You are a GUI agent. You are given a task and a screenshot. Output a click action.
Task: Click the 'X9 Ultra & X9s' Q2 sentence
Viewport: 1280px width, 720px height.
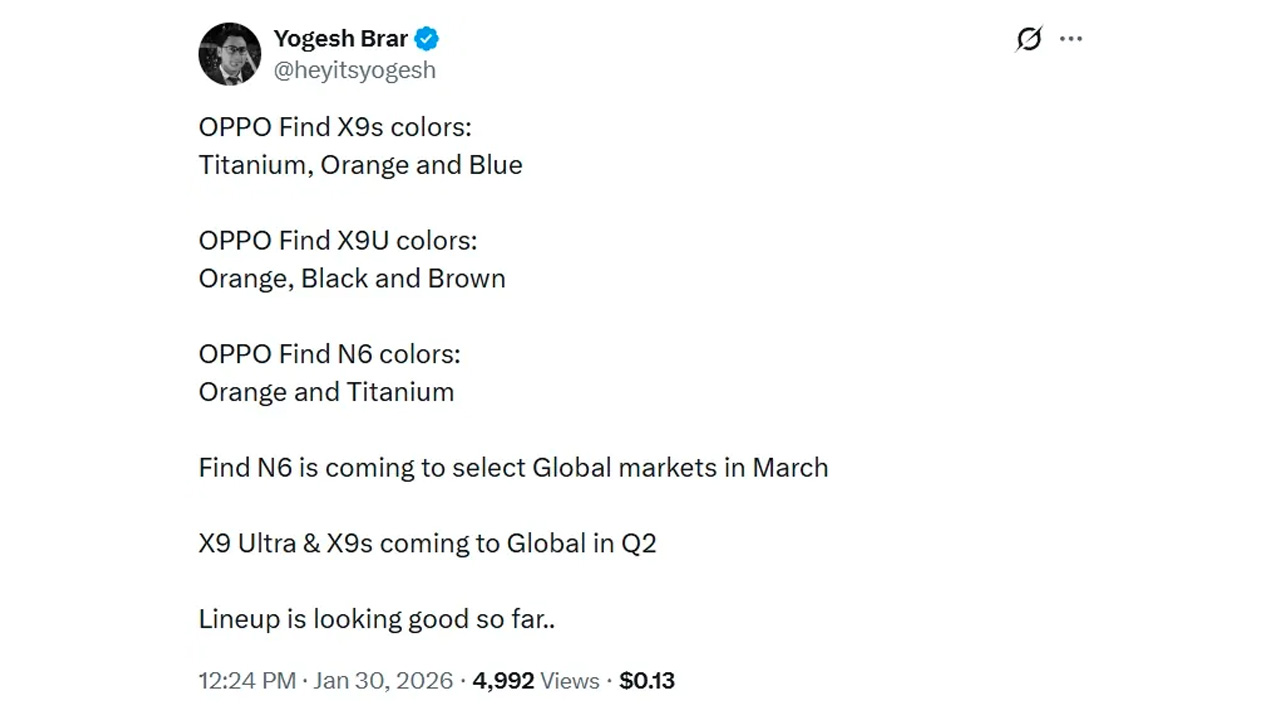point(427,543)
